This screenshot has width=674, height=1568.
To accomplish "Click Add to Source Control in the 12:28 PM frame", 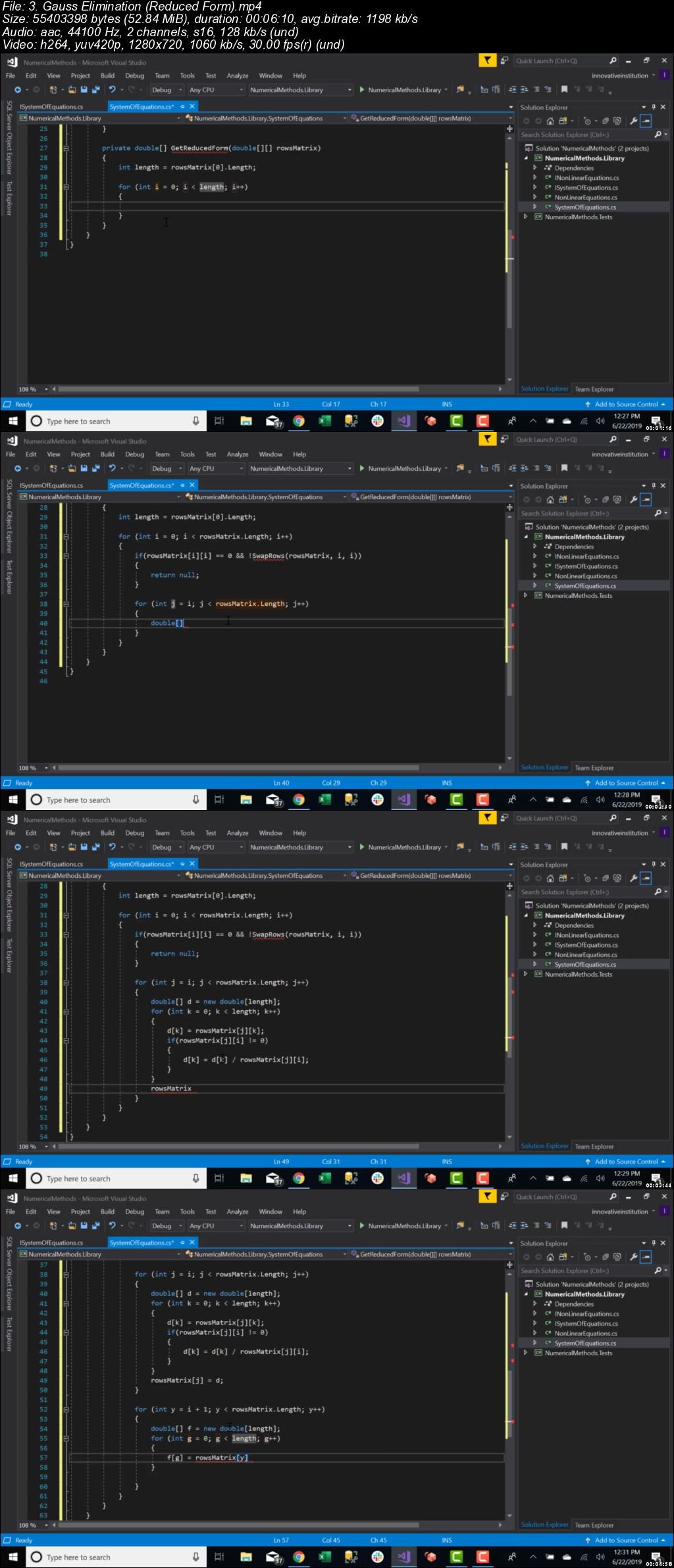I will coord(625,783).
